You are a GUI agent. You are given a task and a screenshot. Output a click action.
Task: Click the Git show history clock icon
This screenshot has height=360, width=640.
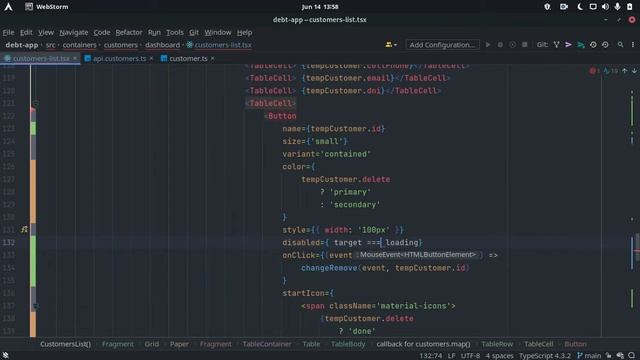coord(593,44)
